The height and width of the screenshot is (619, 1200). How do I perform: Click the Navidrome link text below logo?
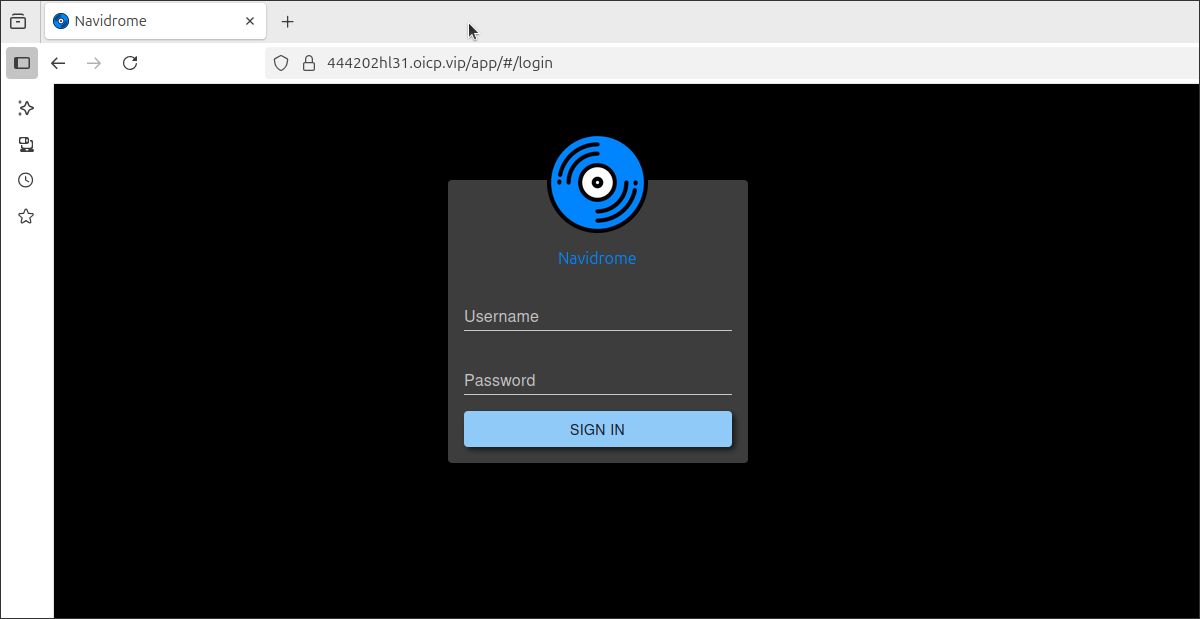(597, 258)
